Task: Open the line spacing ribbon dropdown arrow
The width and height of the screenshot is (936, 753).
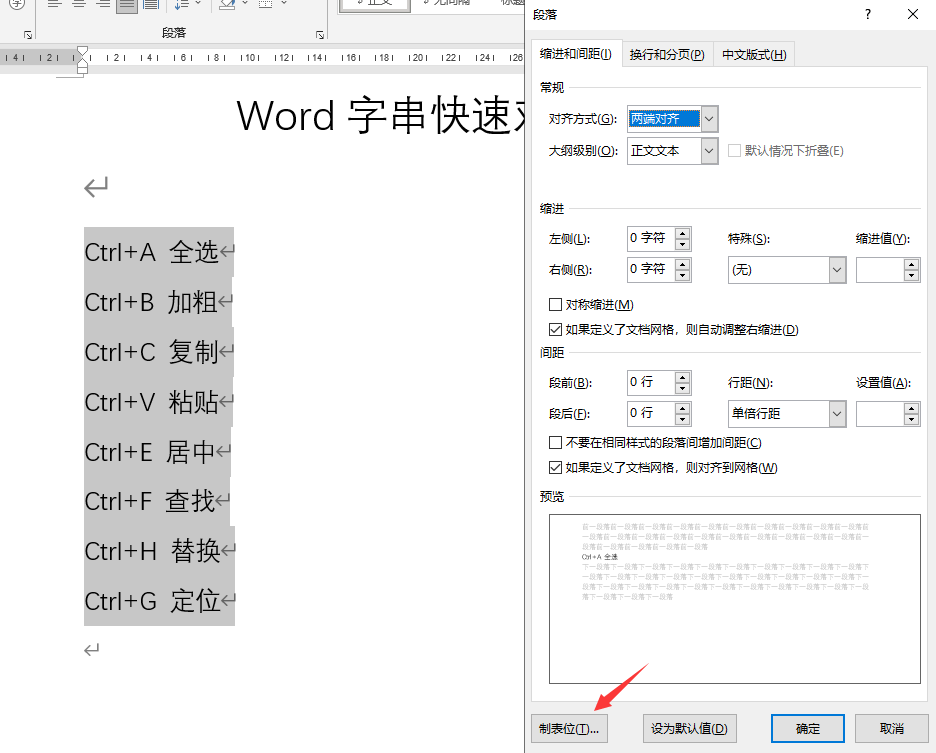Action: click(x=198, y=4)
